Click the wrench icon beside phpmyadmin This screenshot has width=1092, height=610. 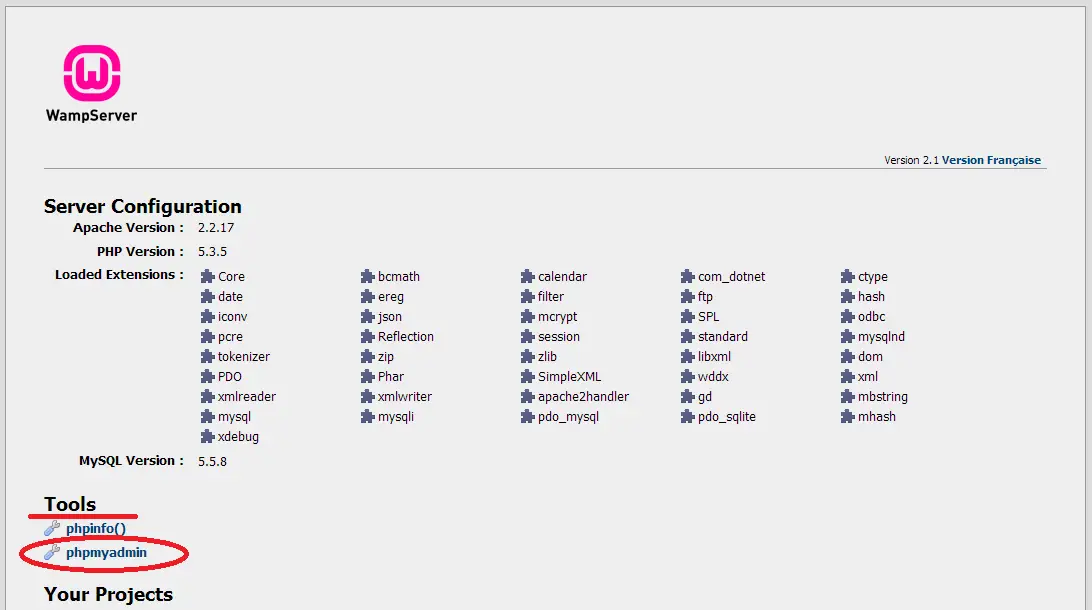pyautogui.click(x=52, y=553)
